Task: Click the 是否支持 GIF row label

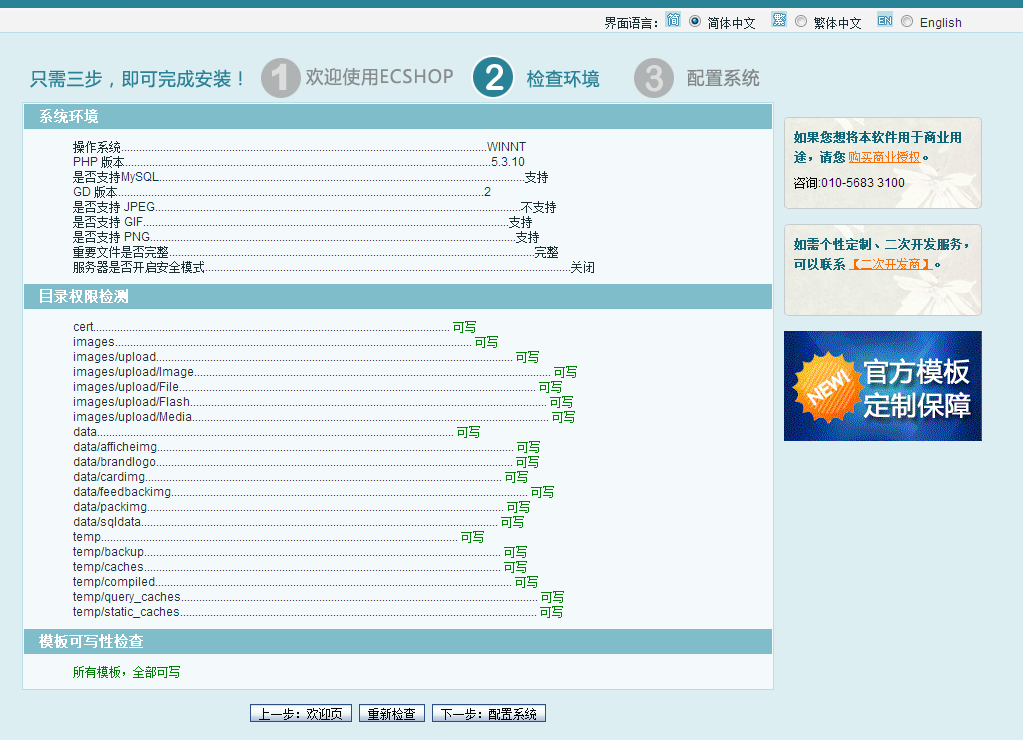Action: [108, 222]
